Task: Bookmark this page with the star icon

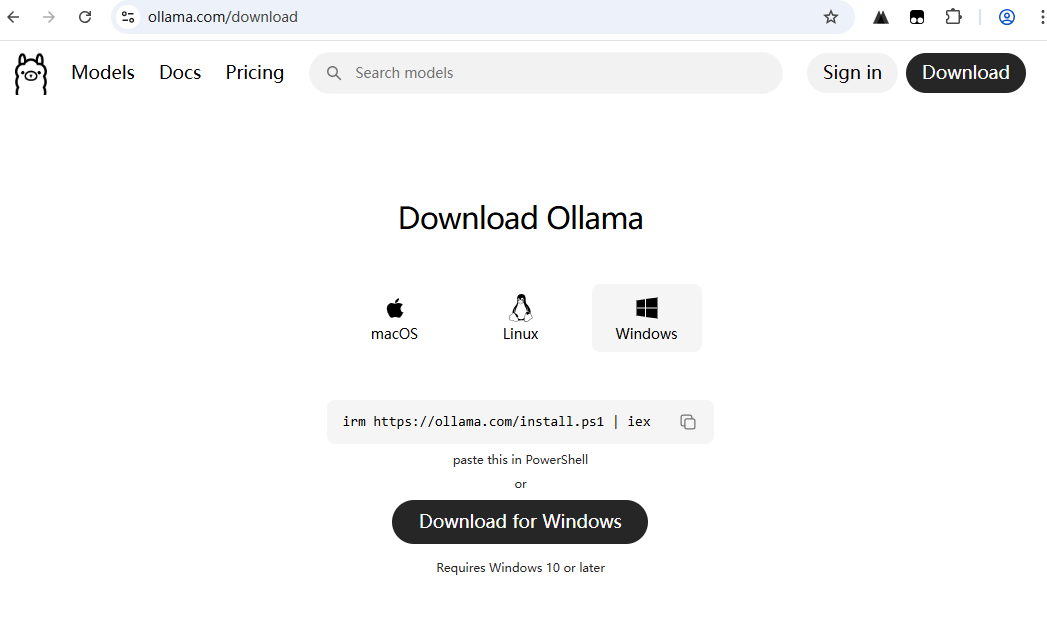Action: [830, 17]
